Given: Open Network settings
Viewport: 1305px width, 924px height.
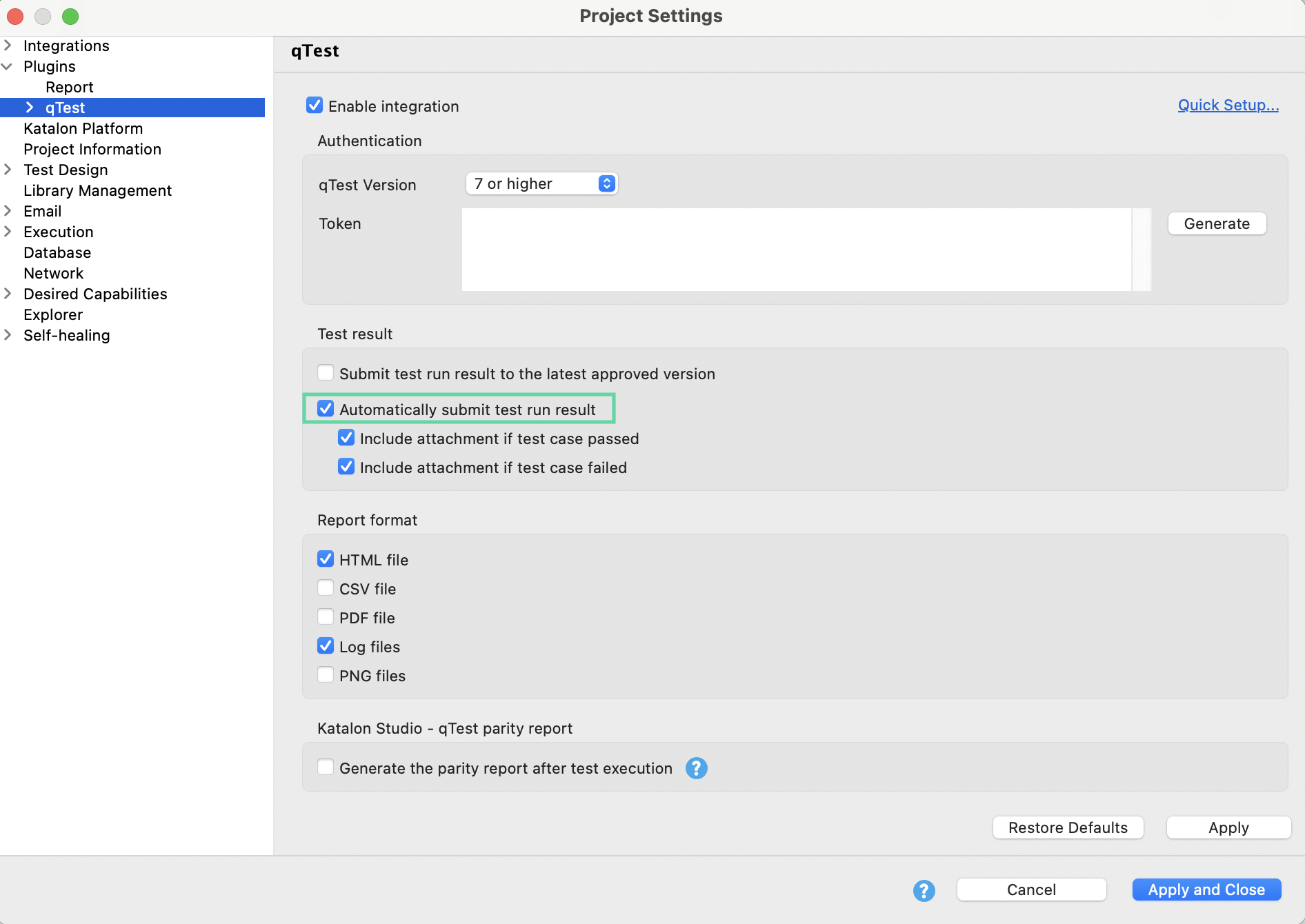Looking at the screenshot, I should click(53, 273).
